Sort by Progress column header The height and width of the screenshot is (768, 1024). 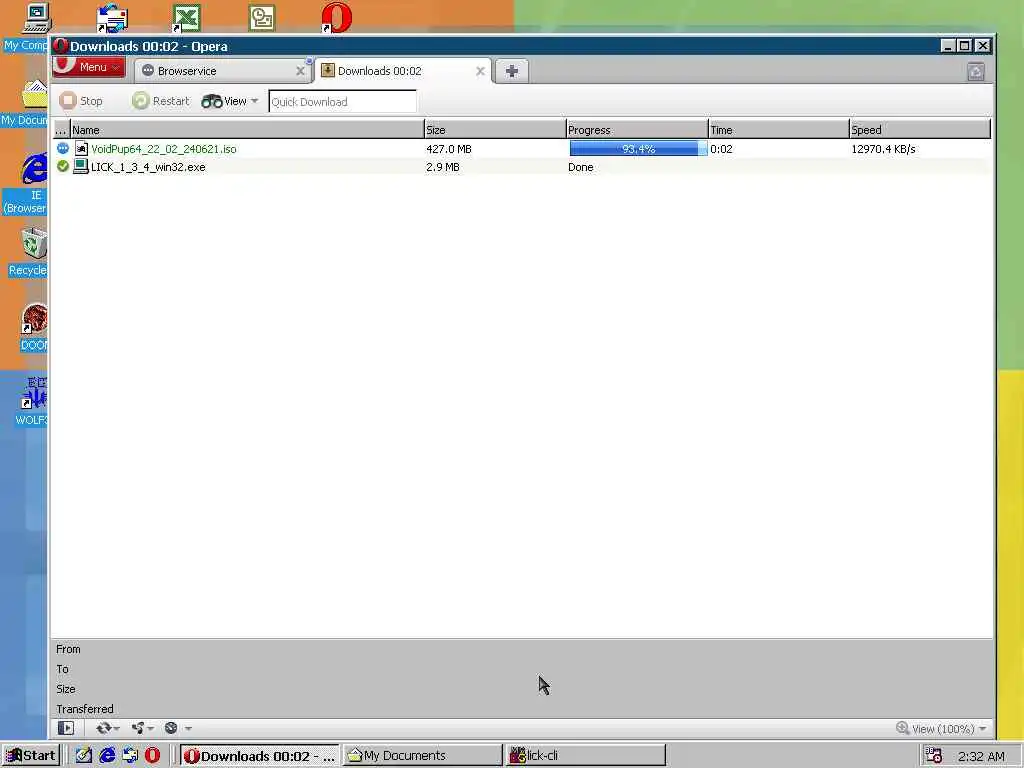[x=637, y=129]
